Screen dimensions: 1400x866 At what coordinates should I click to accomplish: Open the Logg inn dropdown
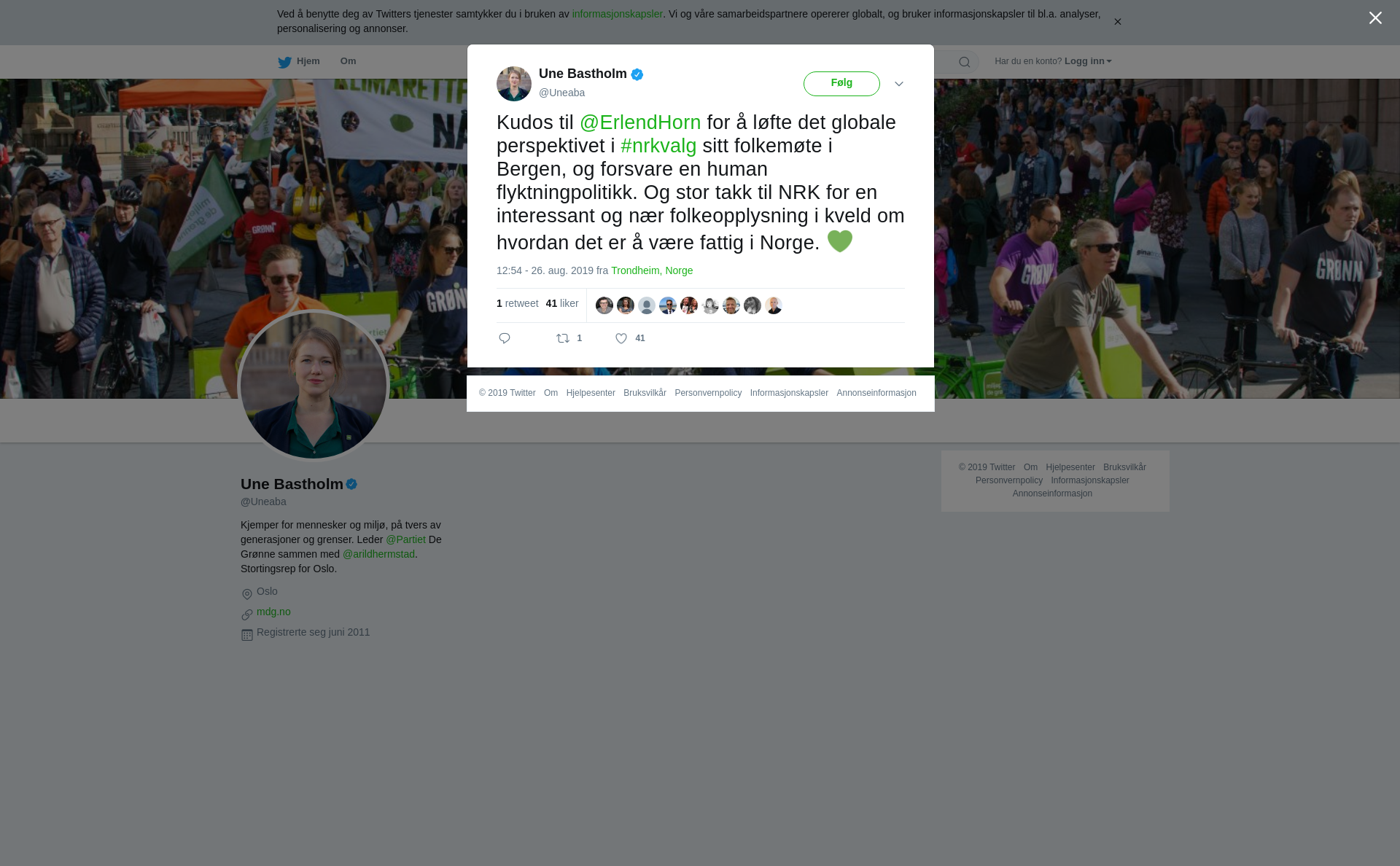pos(1088,61)
